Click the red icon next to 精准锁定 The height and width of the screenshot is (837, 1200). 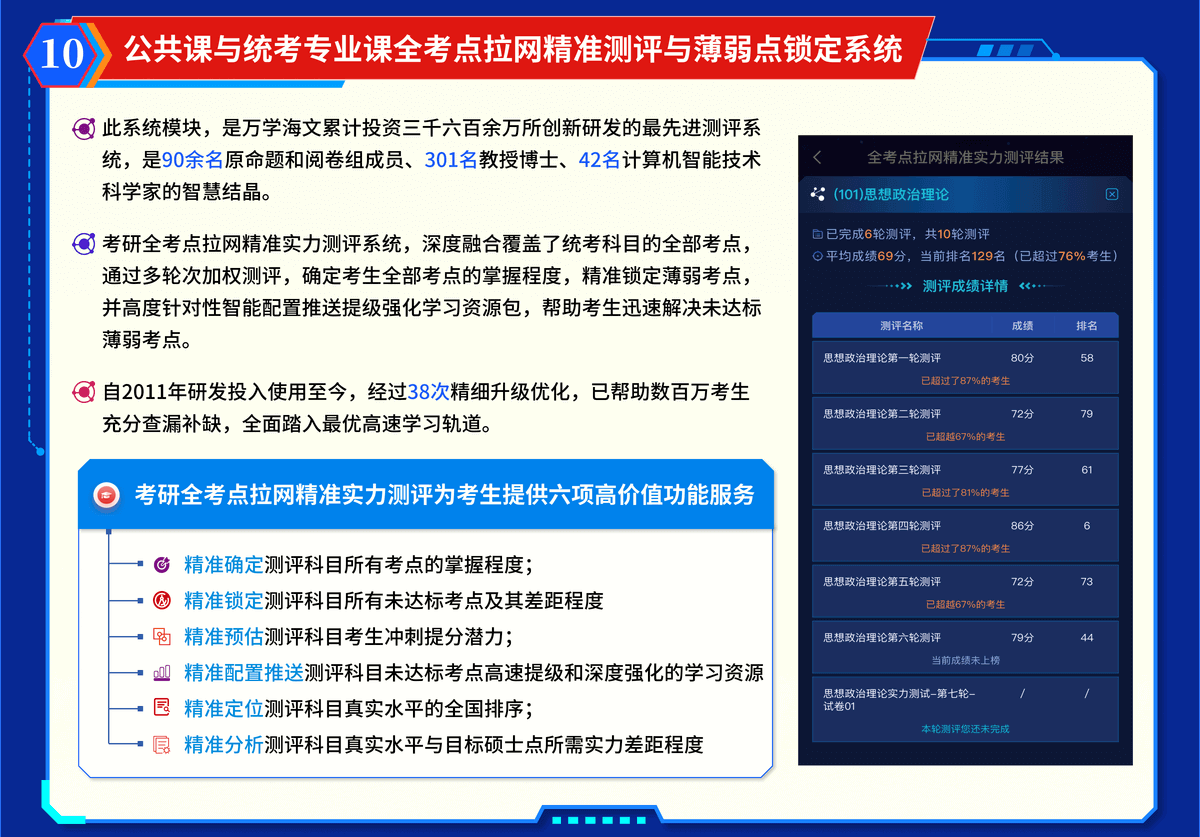pos(162,600)
